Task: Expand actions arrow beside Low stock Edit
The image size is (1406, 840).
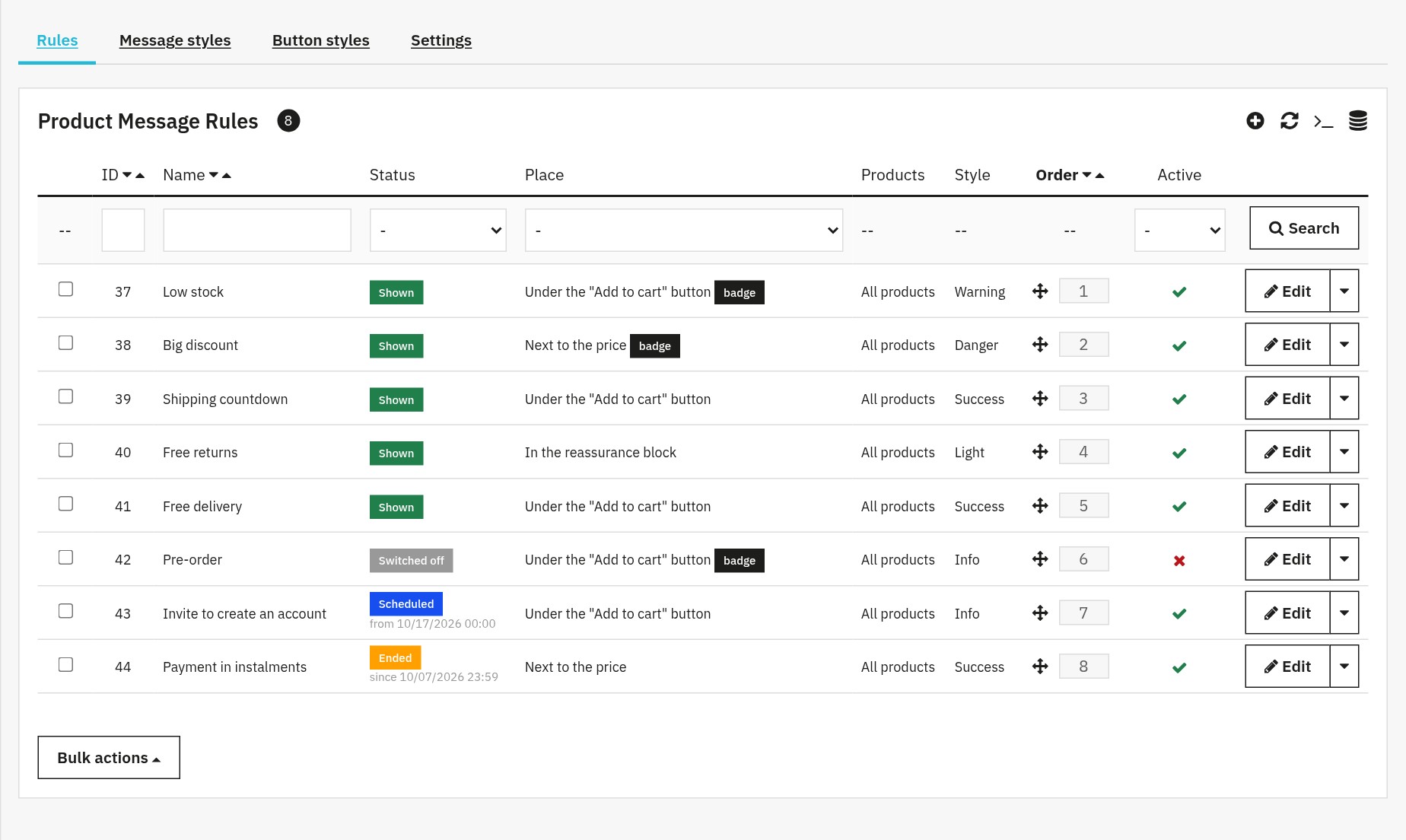Action: [1344, 291]
